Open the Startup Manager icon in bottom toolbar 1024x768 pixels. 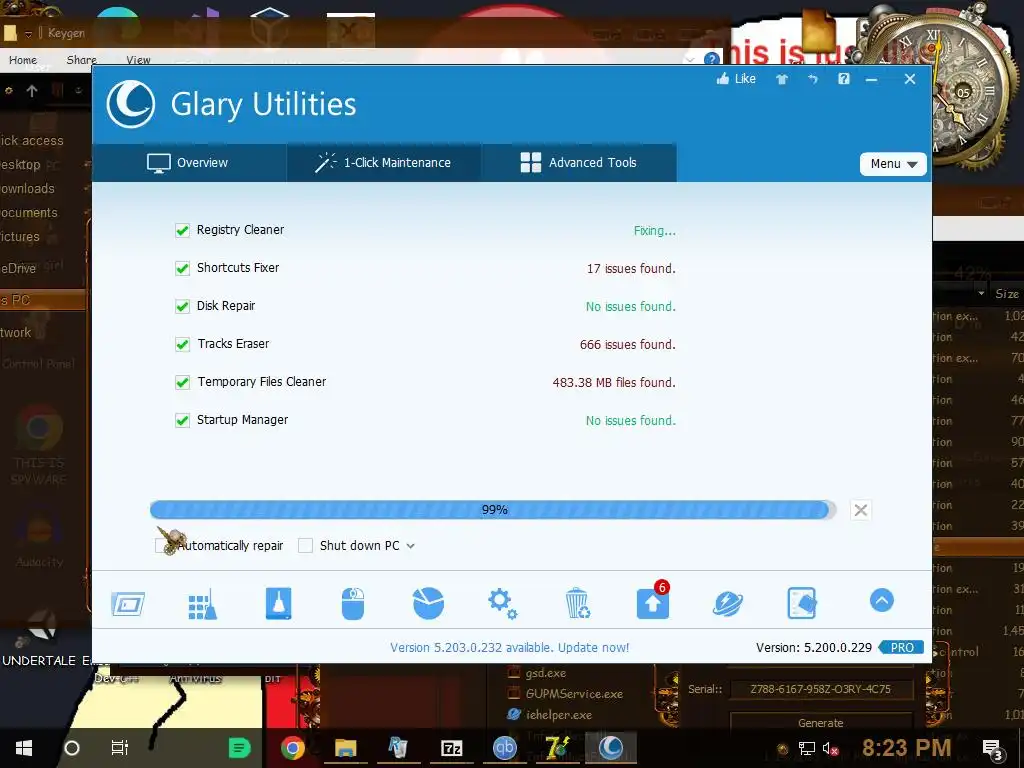[x=128, y=603]
